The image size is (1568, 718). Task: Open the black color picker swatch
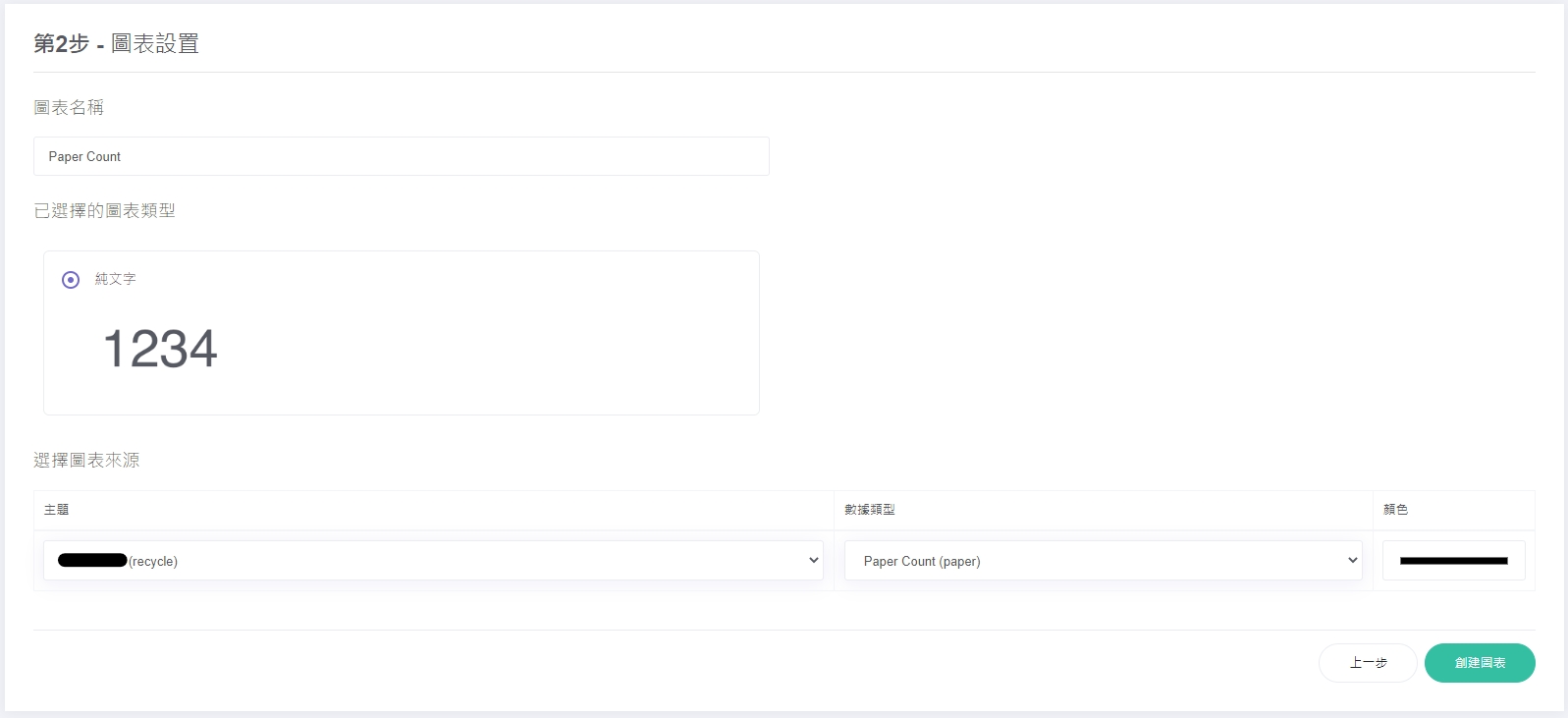(1453, 561)
